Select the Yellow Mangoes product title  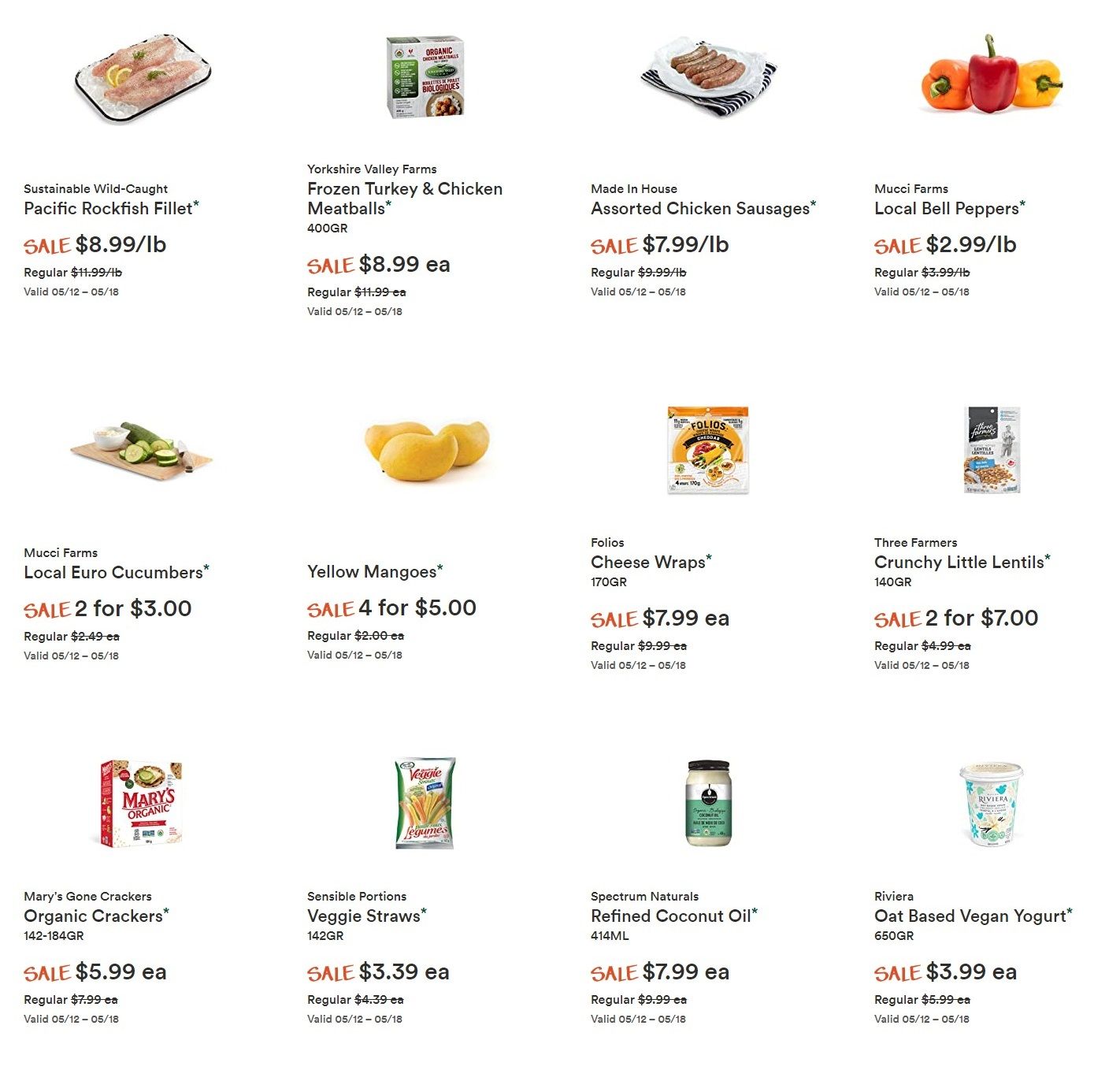372,572
